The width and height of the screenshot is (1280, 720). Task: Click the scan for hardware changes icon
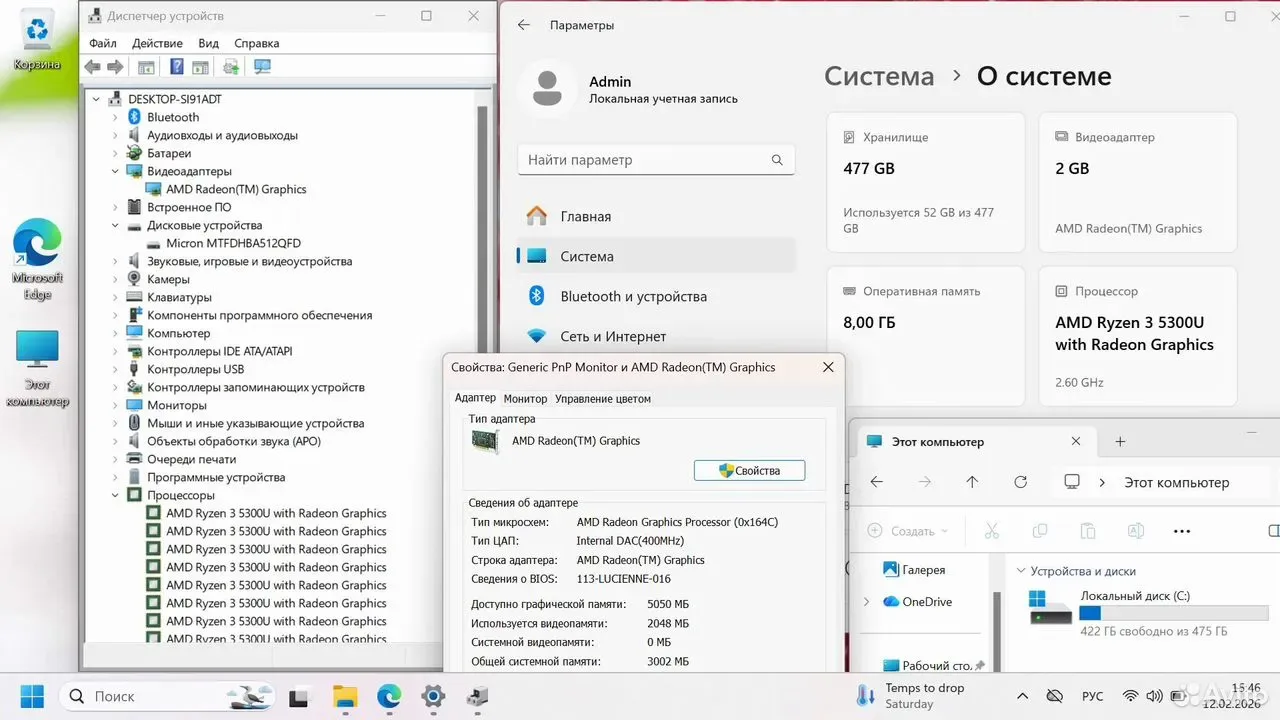[262, 67]
